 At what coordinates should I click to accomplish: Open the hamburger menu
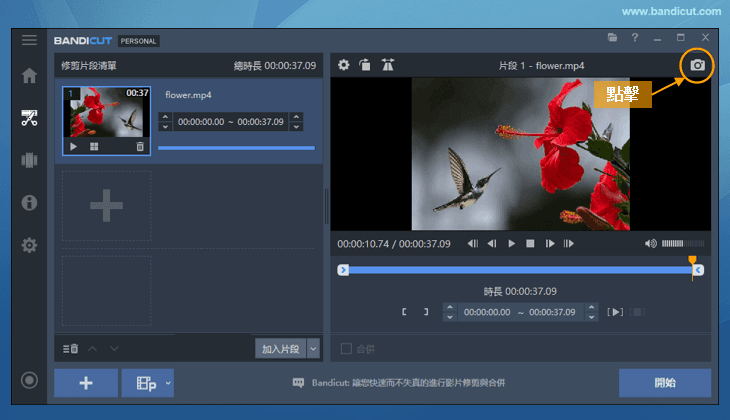coord(30,40)
